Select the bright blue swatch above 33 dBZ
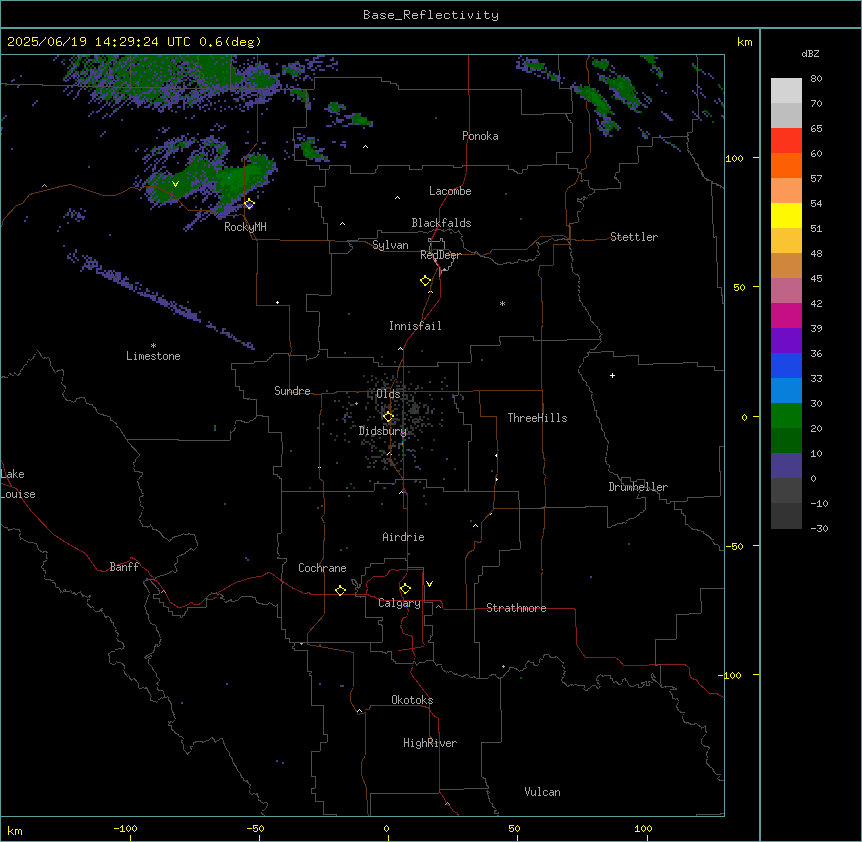This screenshot has height=842, width=862. 786,365
